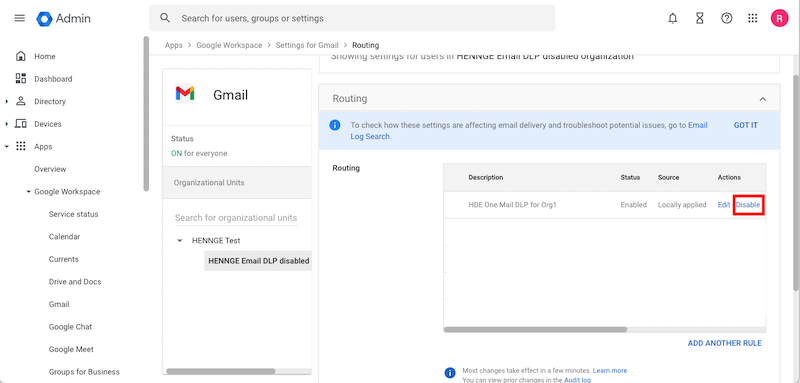Image resolution: width=800 pixels, height=383 pixels.
Task: Click the Description column header
Action: tap(486, 177)
